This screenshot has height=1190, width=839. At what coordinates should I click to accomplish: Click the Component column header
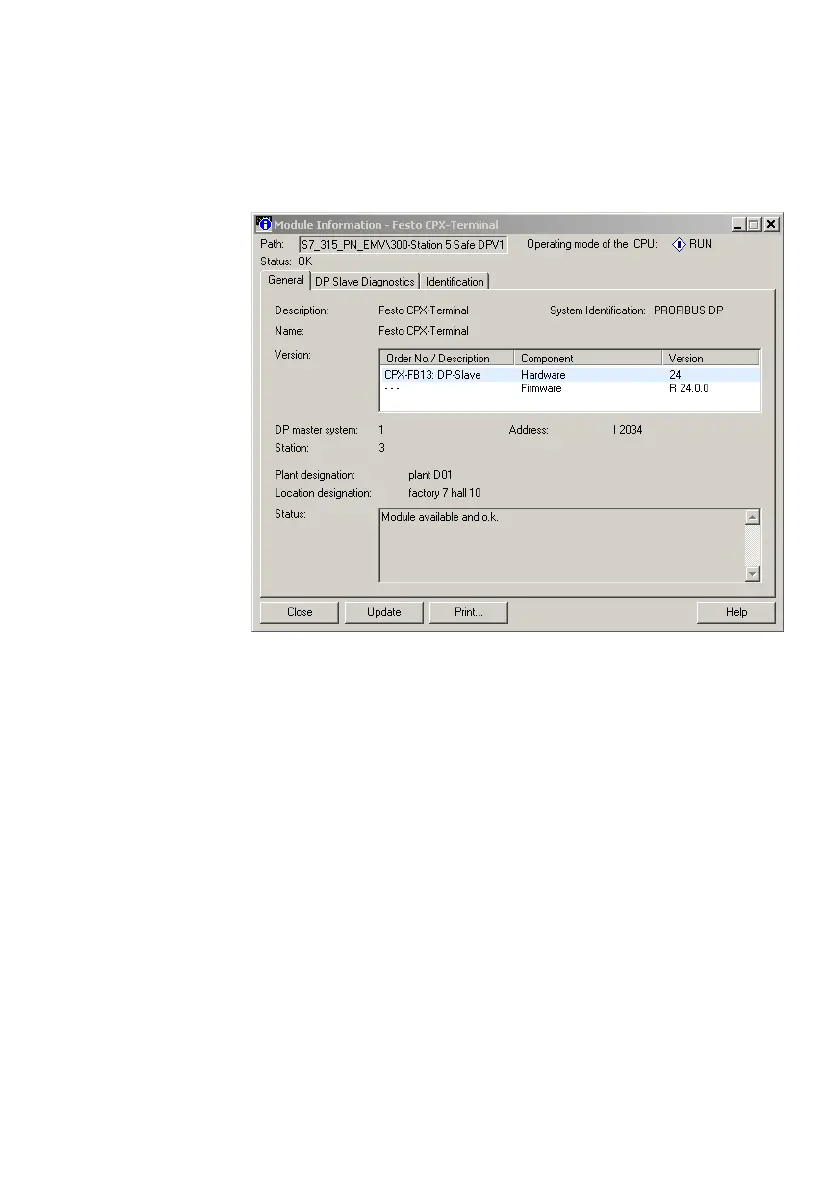588,358
